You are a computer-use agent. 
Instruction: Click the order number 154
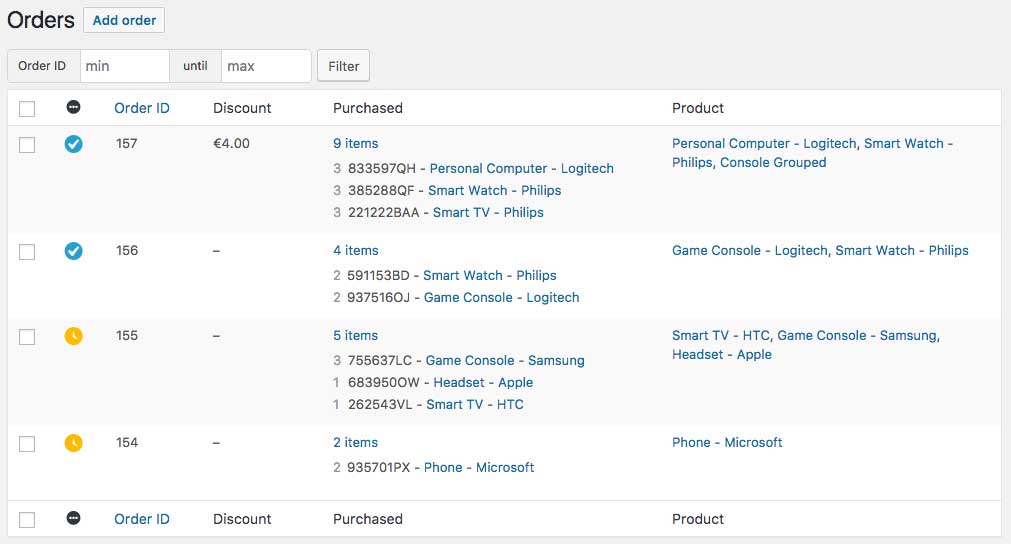pos(127,443)
